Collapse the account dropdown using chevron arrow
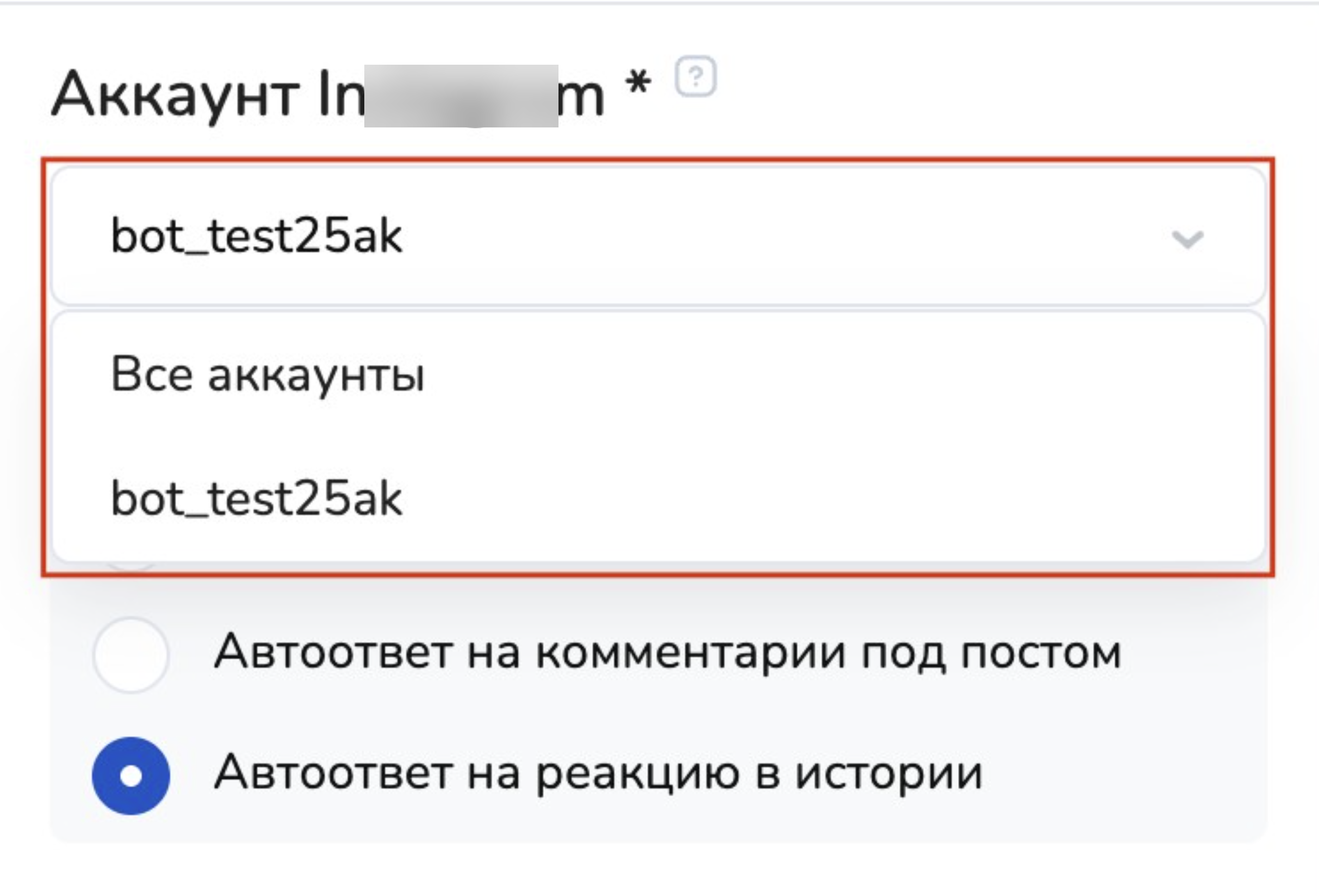Image resolution: width=1319 pixels, height=896 pixels. pyautogui.click(x=1187, y=238)
